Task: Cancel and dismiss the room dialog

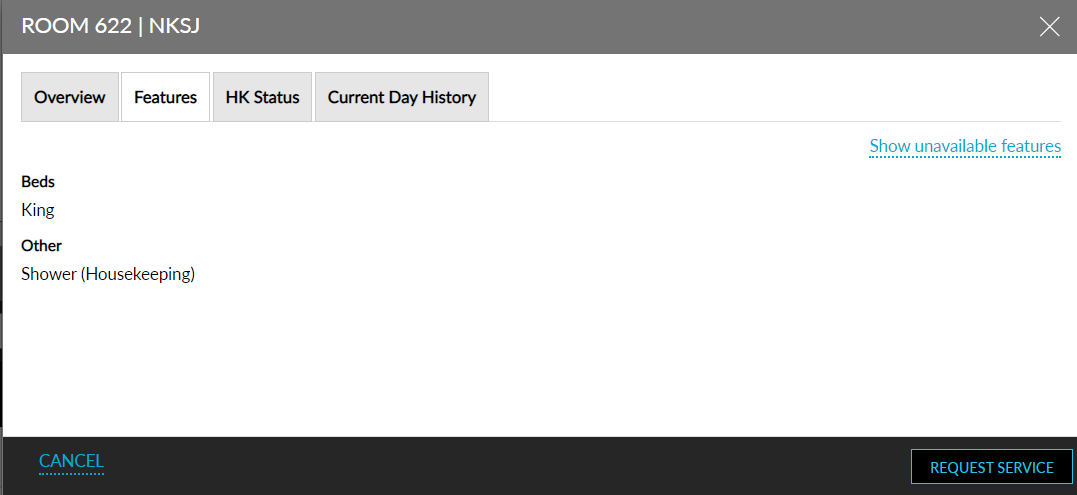Action: [x=71, y=461]
